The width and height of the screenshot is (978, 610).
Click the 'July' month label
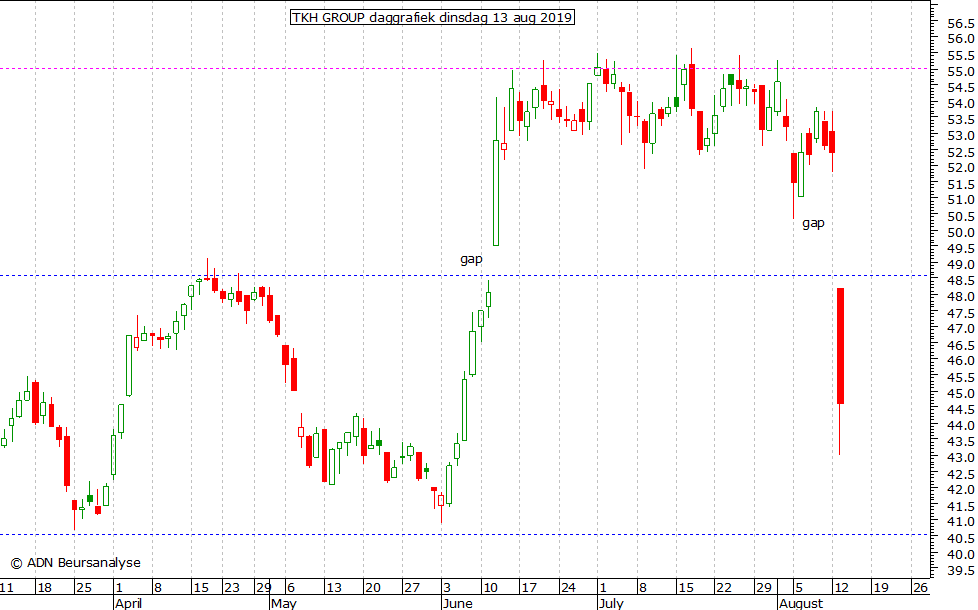coord(611,603)
